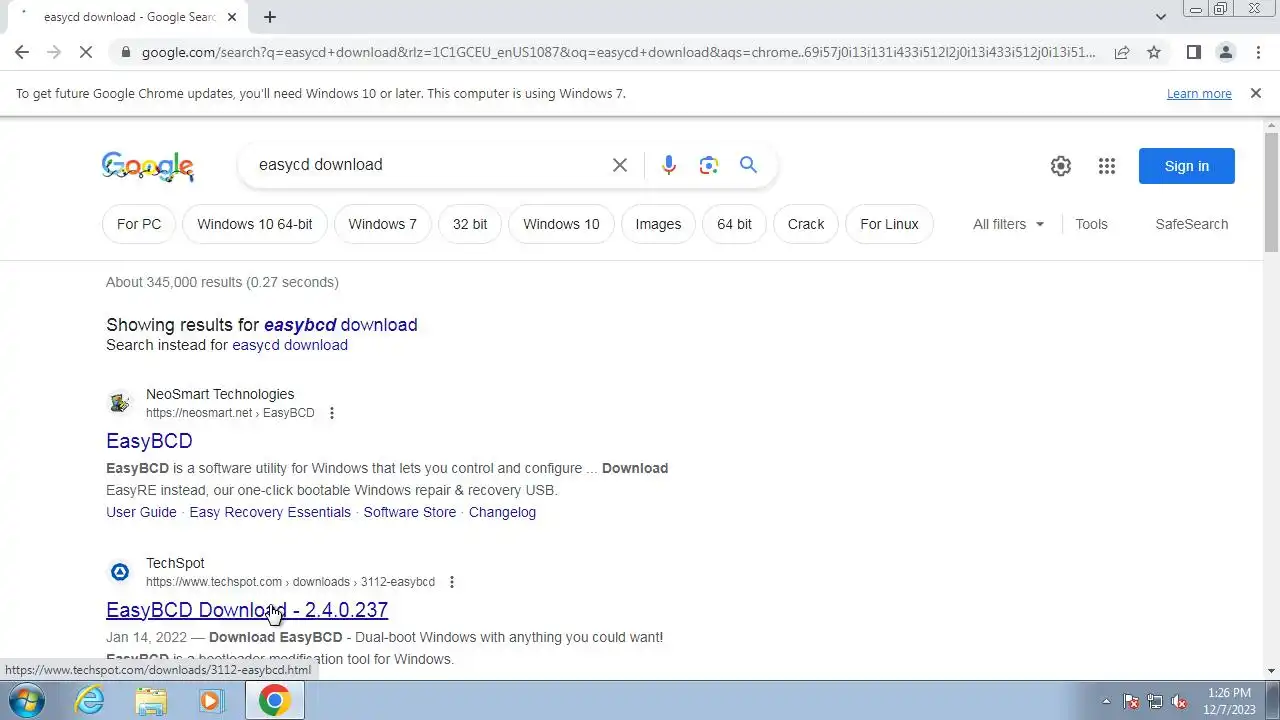Start voice search with microphone icon
1280x720 pixels.
(x=669, y=165)
